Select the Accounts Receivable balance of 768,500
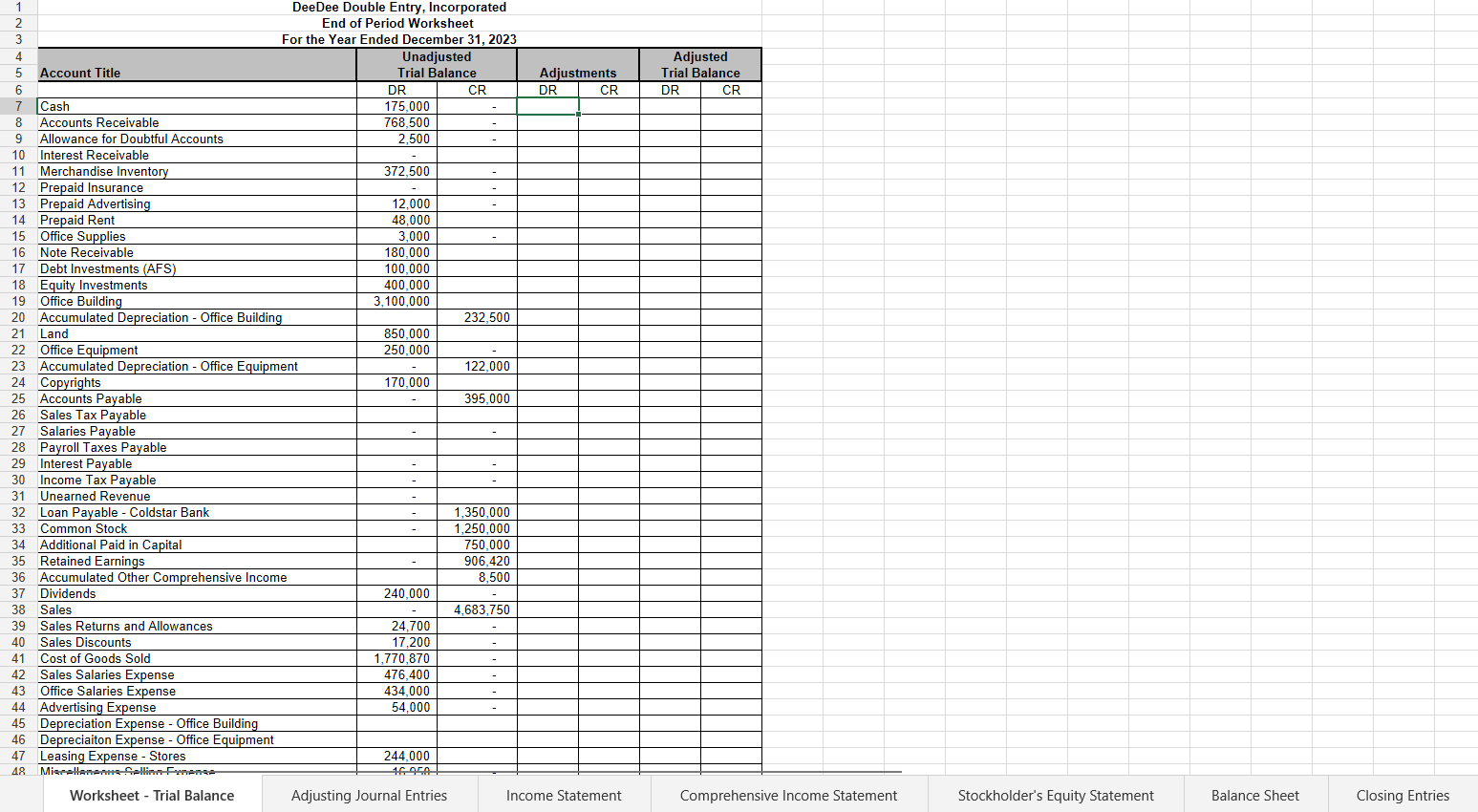This screenshot has width=1478, height=812. (x=397, y=122)
